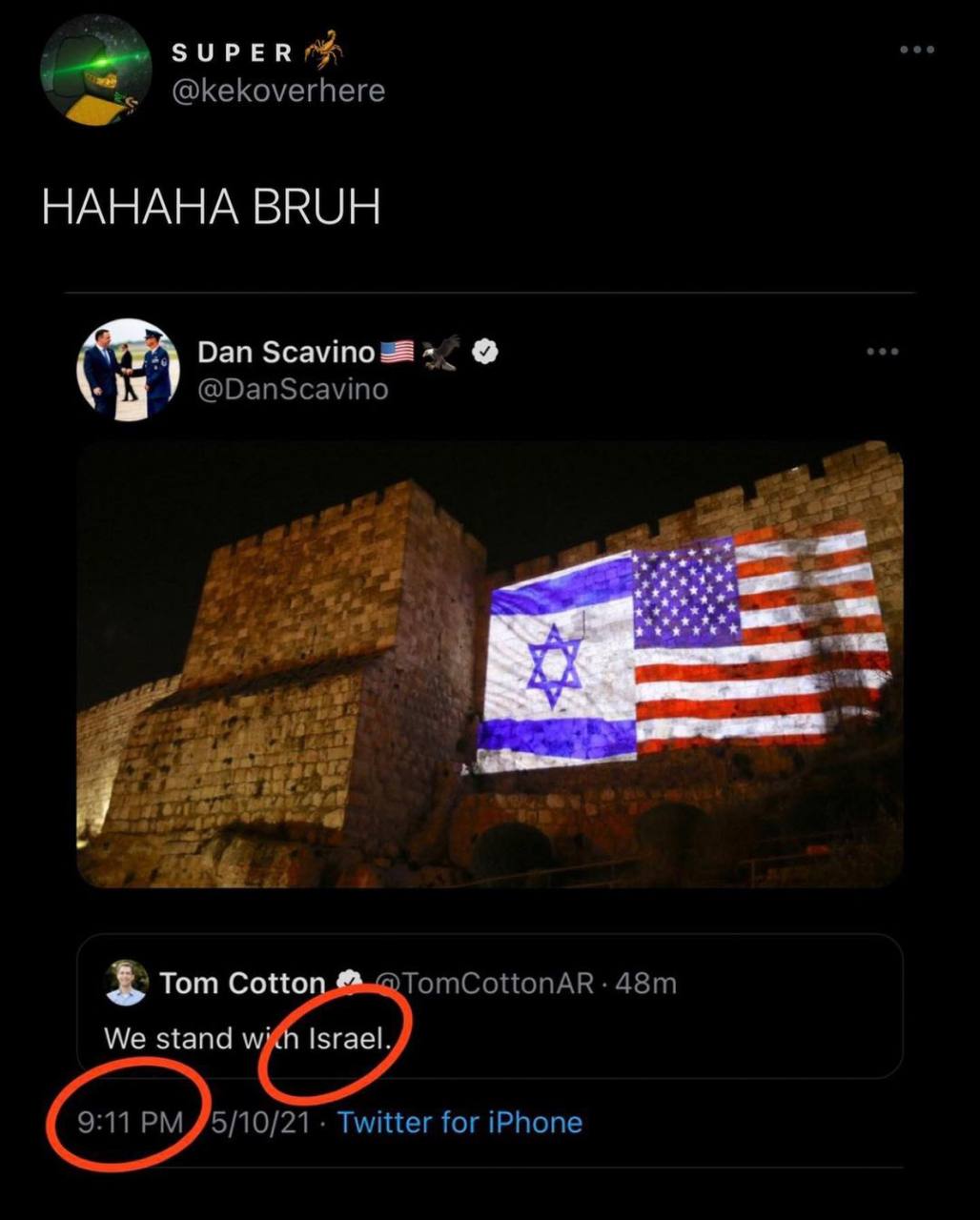Click the Tom Cotton name in quoted tweet

click(x=242, y=983)
